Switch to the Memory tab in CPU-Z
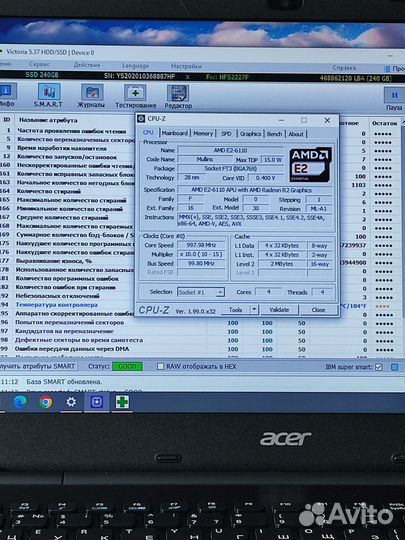Viewport: 405px width, 540px height. pyautogui.click(x=203, y=133)
